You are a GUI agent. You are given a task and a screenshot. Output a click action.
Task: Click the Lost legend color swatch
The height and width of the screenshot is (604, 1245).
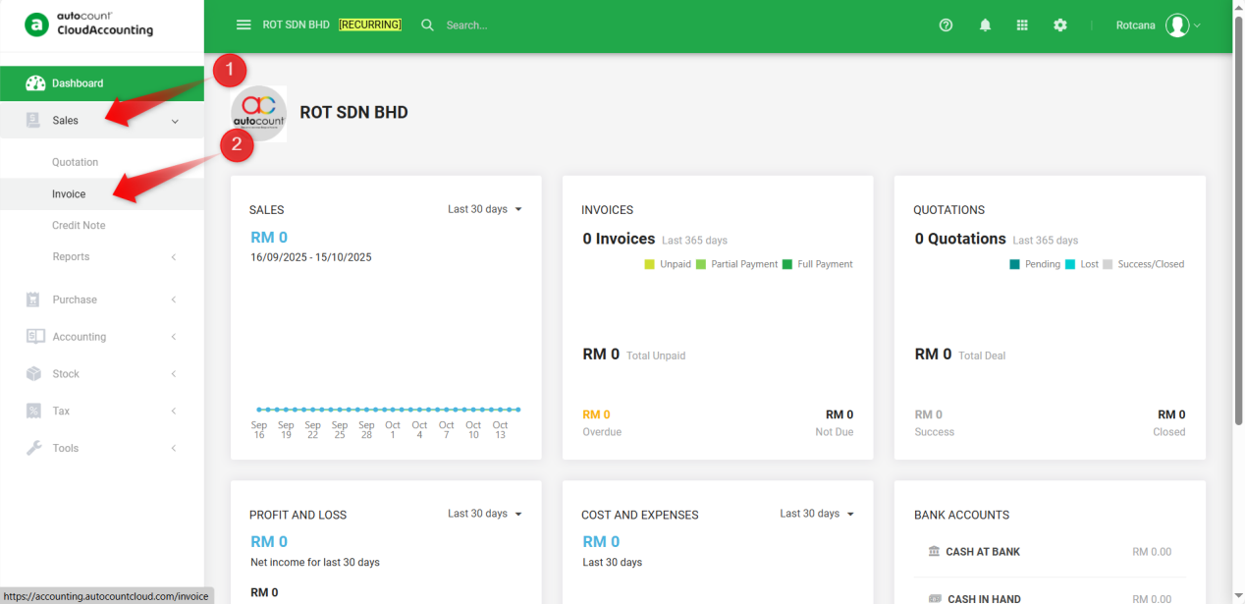(1070, 264)
